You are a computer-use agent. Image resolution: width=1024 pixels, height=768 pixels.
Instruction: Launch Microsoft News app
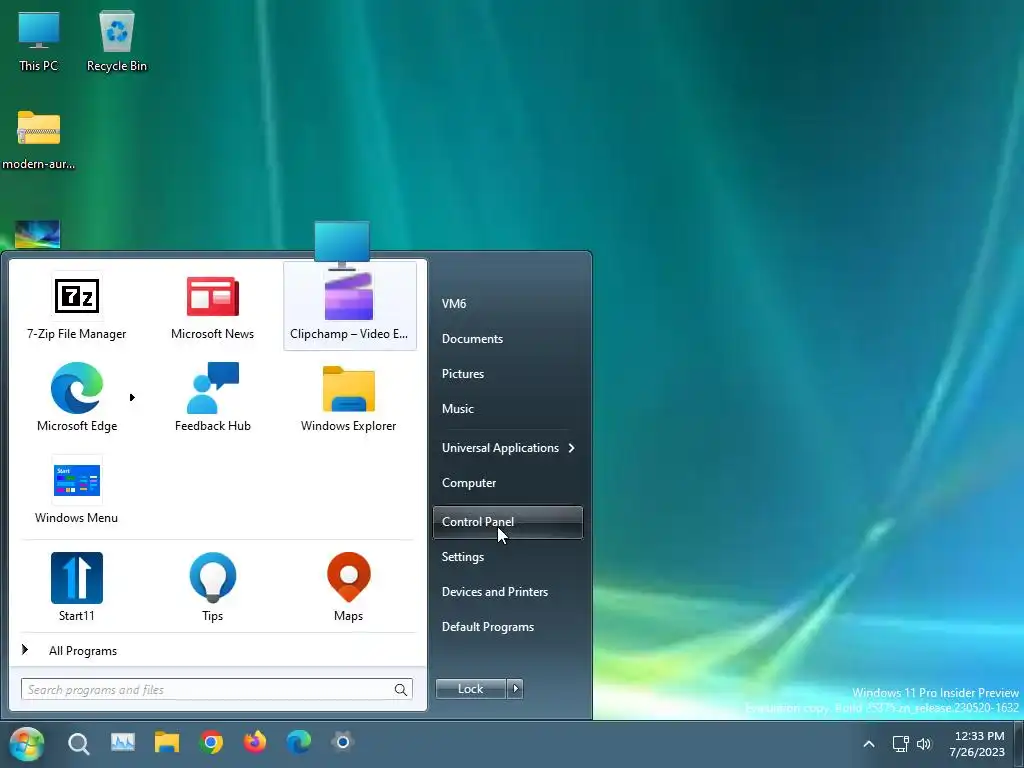click(212, 306)
